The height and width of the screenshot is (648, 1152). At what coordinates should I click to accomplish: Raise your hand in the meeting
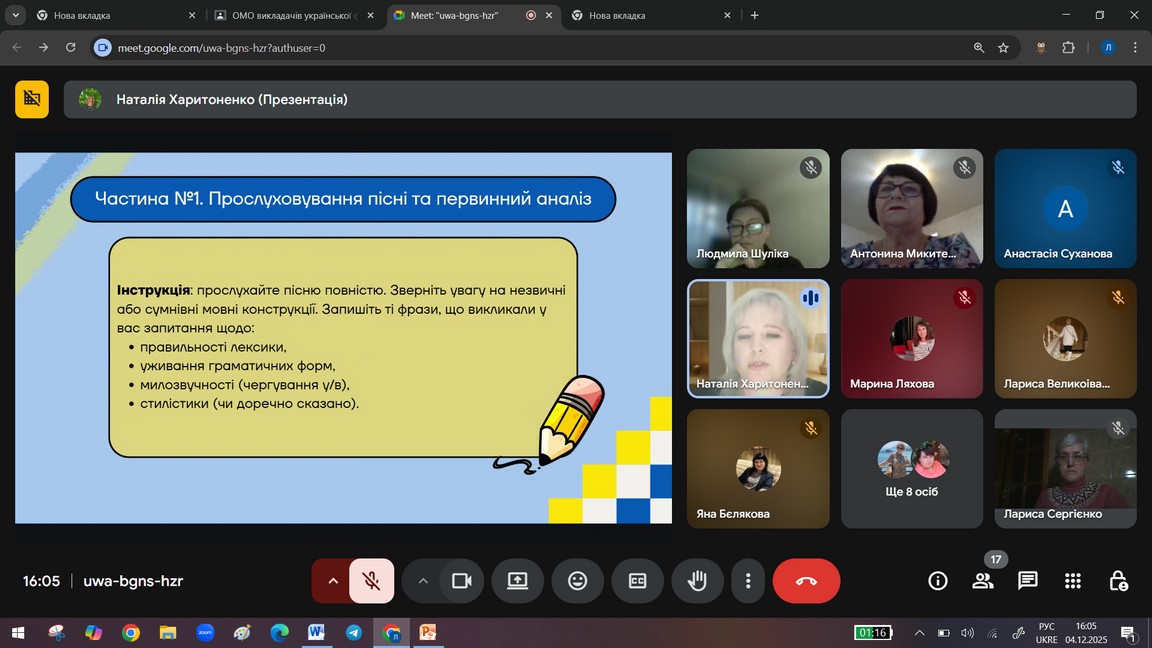(697, 581)
